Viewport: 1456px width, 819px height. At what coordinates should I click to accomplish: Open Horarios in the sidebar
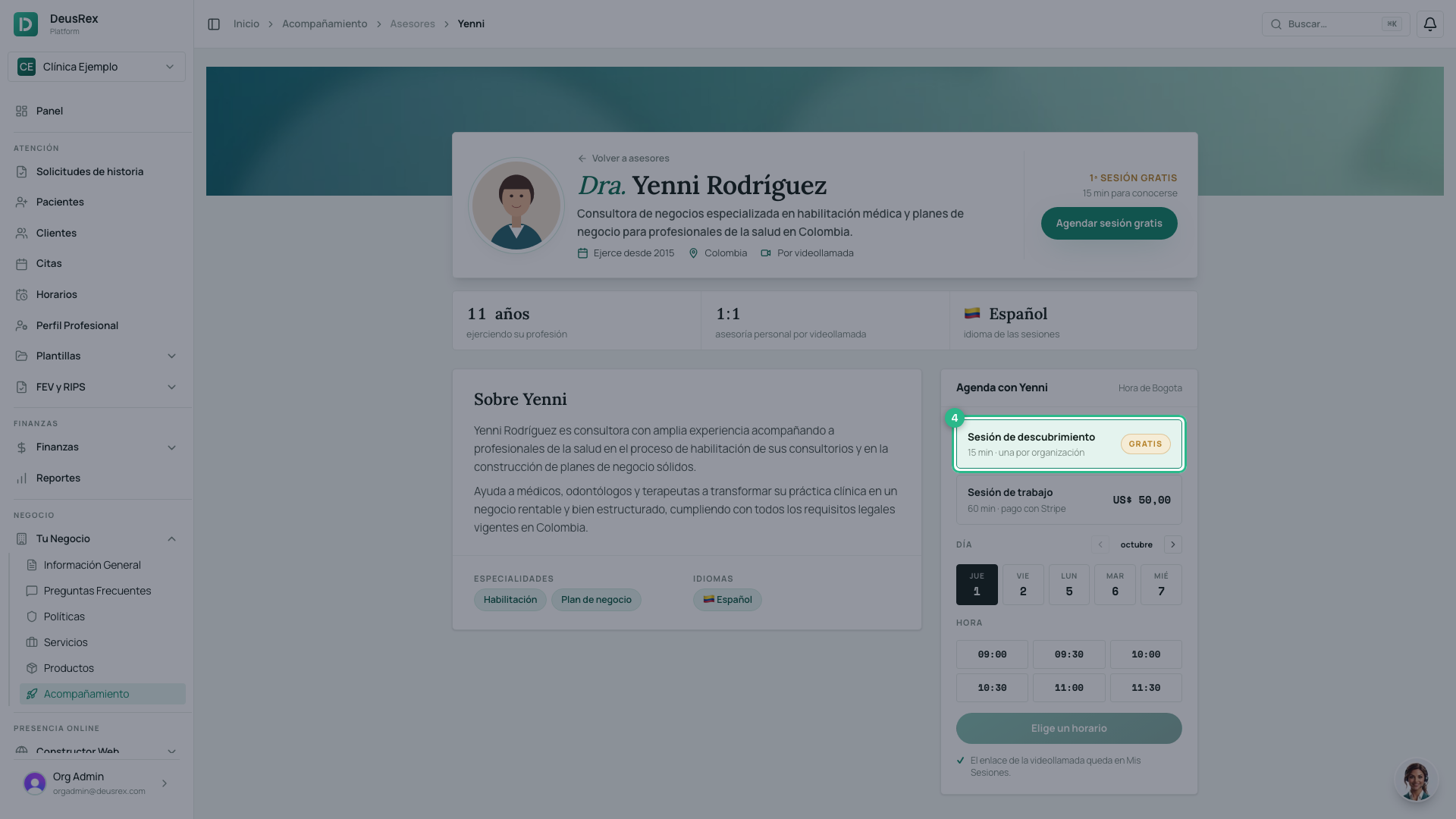[x=96, y=295]
